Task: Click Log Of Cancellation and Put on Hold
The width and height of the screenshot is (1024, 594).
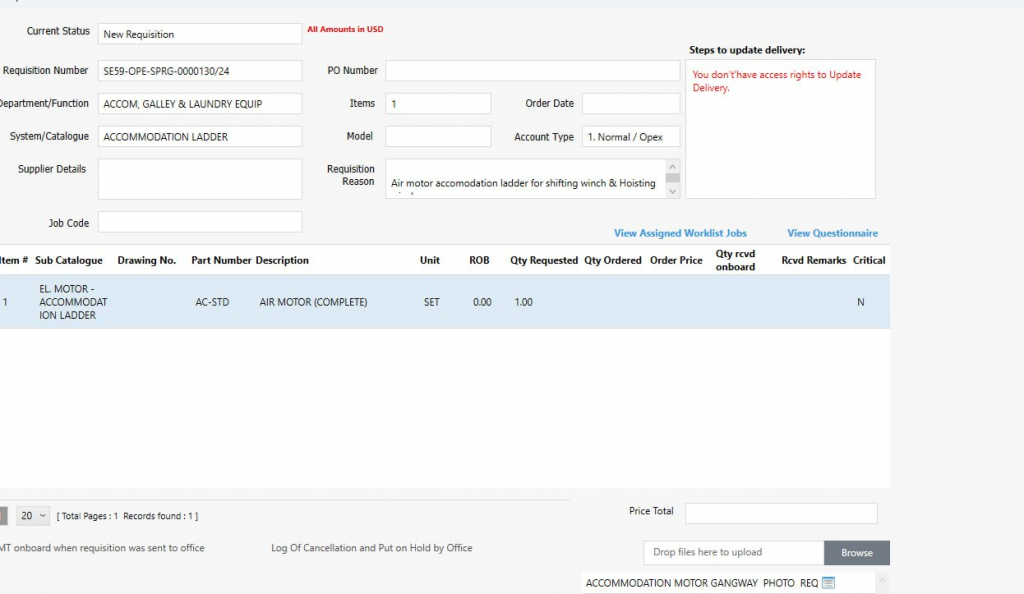Action: 371,548
